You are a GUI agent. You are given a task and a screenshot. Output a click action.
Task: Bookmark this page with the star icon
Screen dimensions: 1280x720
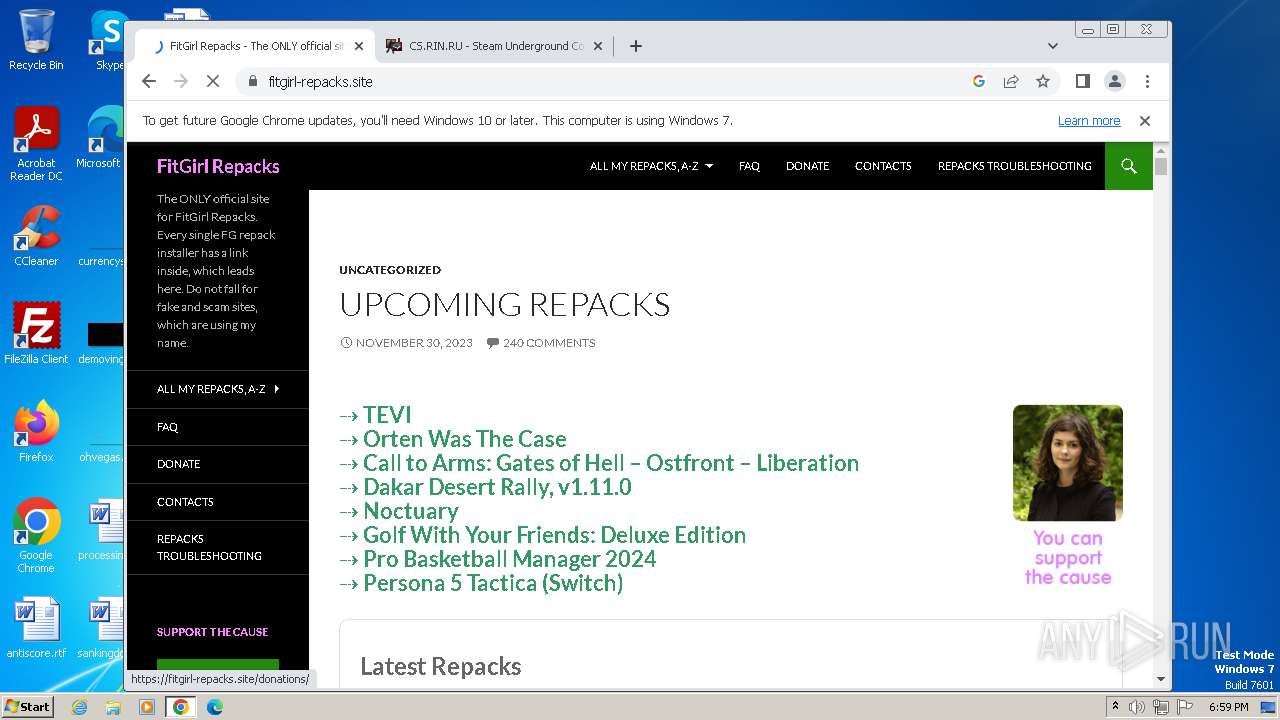click(x=1043, y=81)
